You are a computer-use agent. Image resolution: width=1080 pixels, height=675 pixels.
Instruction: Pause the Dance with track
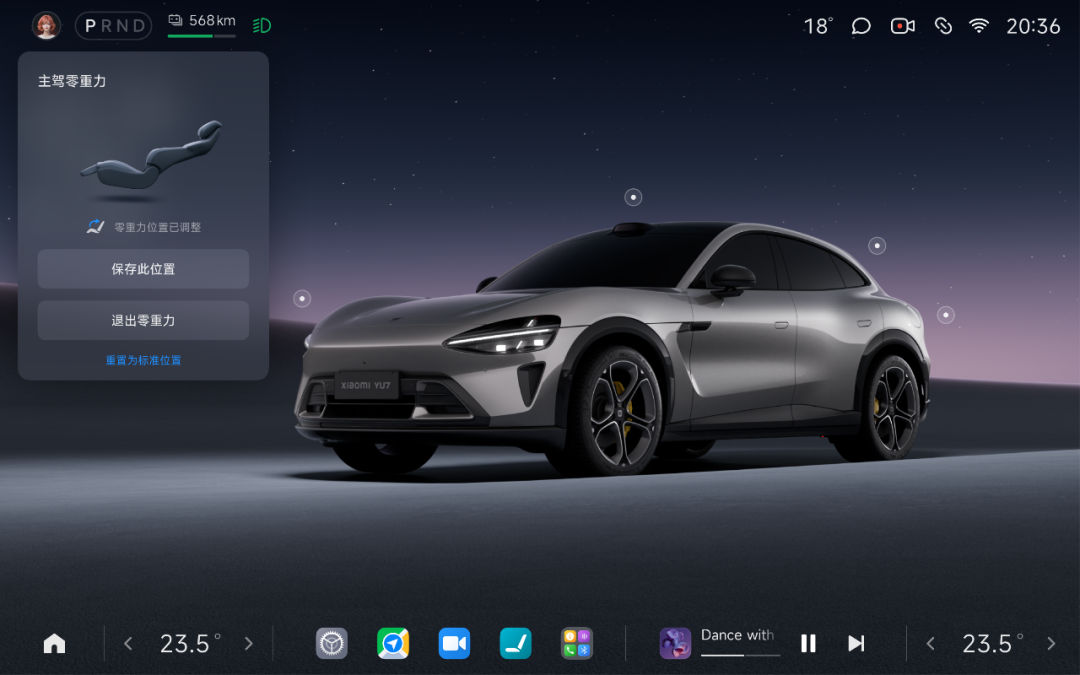click(x=808, y=643)
